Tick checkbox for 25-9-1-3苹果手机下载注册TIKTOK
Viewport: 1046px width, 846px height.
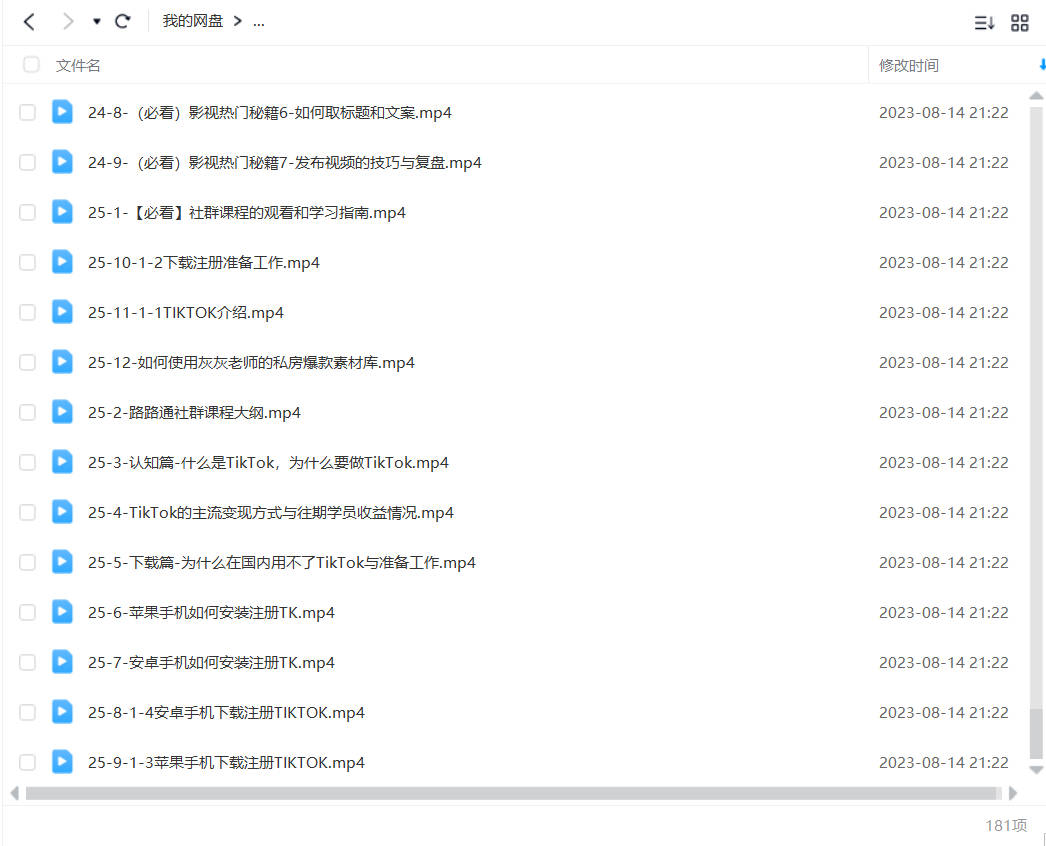tap(27, 763)
